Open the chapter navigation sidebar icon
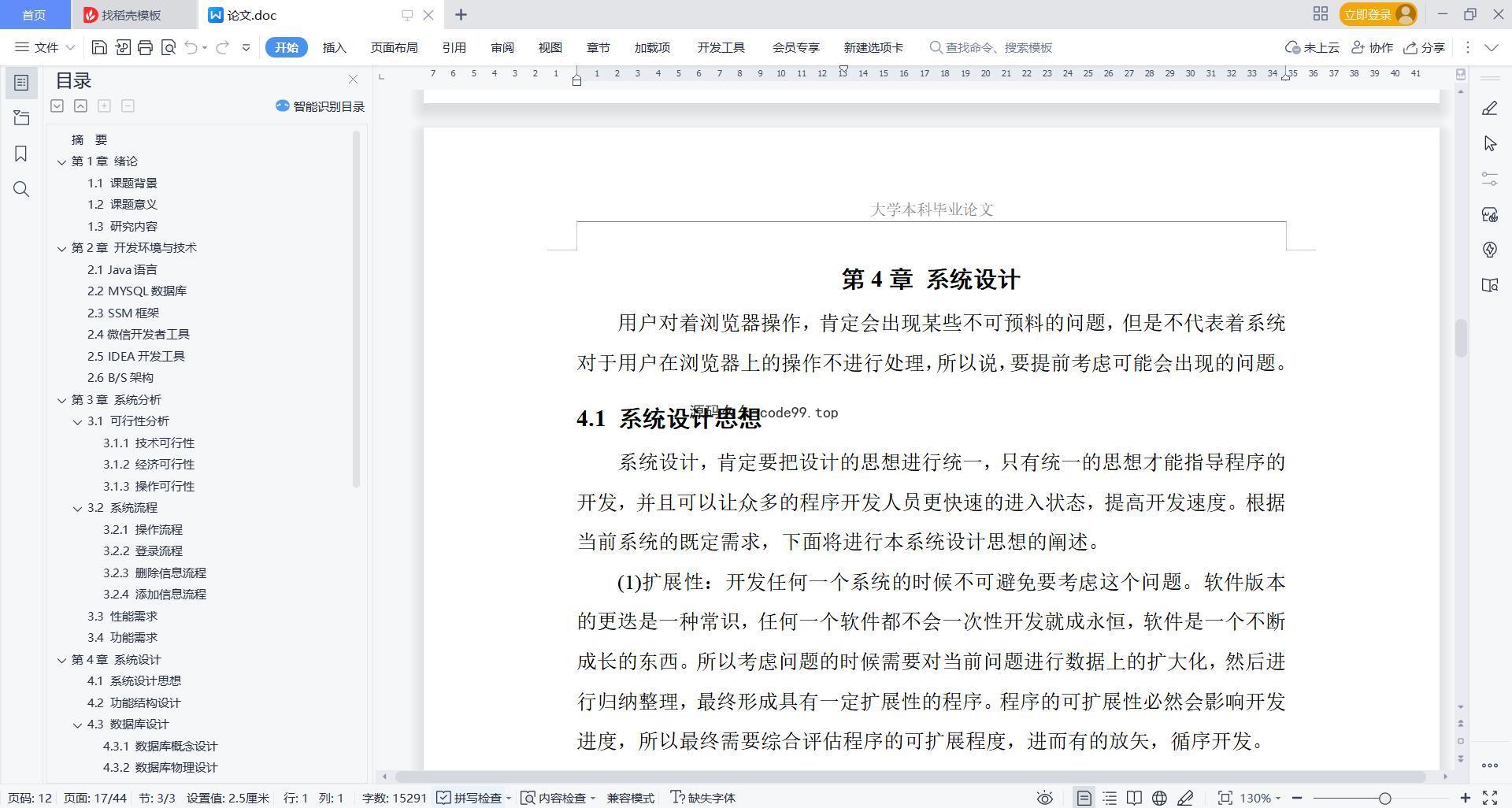Image resolution: width=1512 pixels, height=808 pixels. pyautogui.click(x=21, y=118)
